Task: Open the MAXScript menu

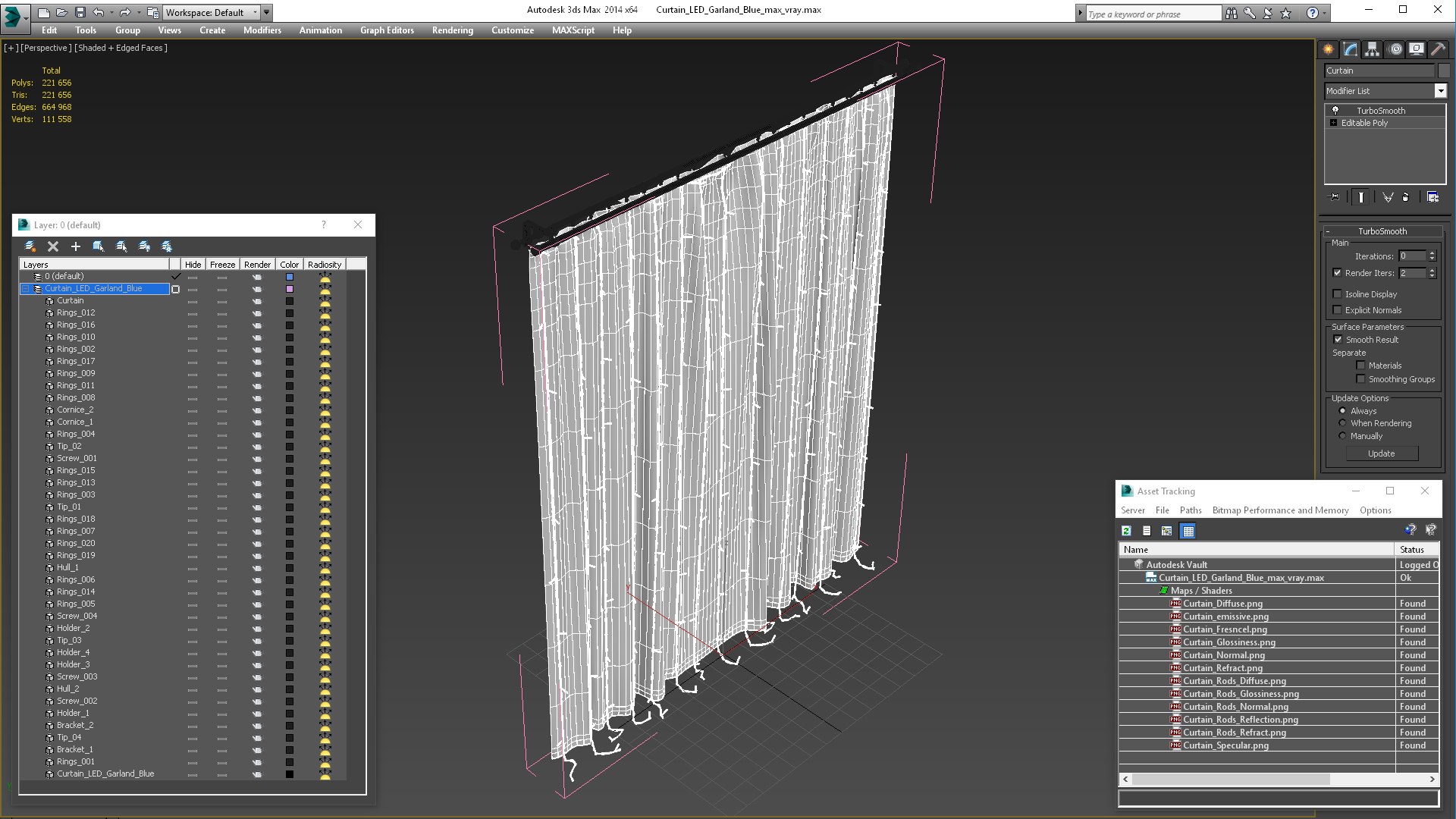Action: click(x=573, y=30)
